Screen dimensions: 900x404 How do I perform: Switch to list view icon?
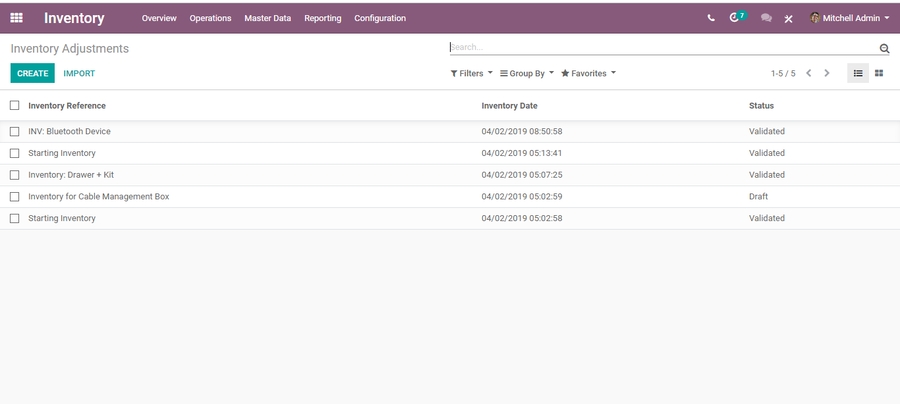pos(858,73)
